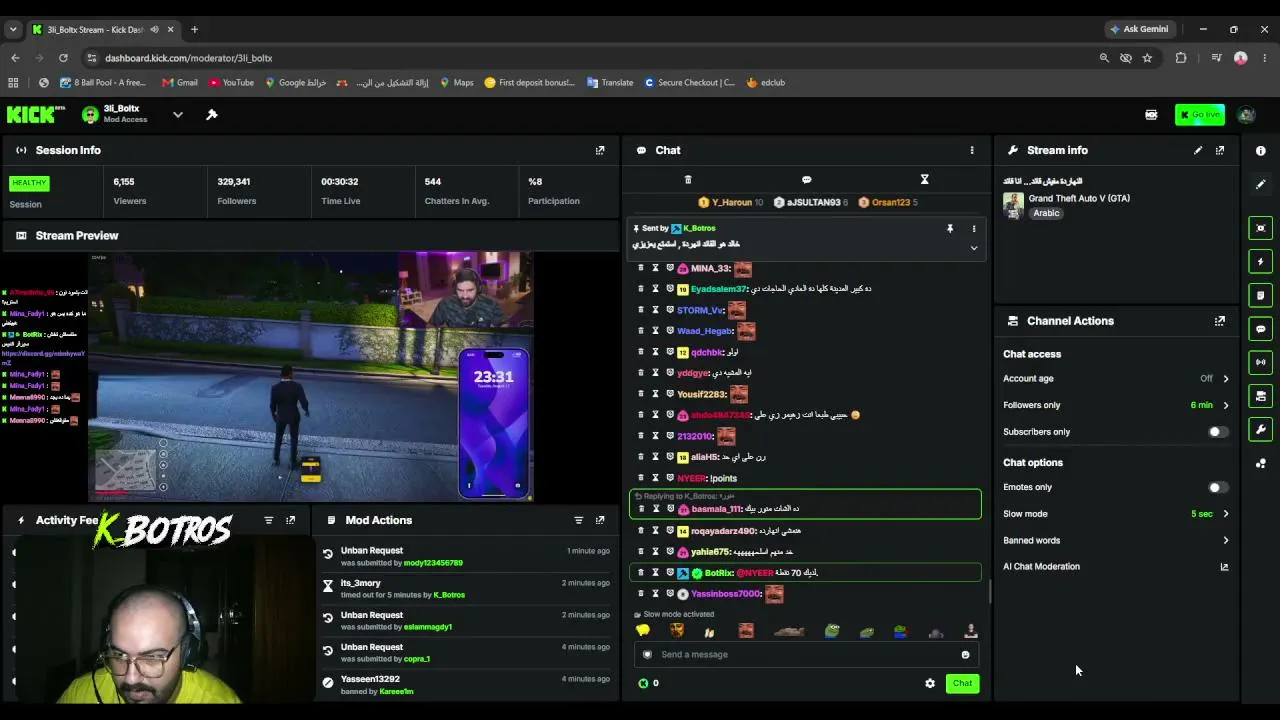Expand the Account age setting
This screenshot has width=1280, height=720.
tap(1226, 379)
